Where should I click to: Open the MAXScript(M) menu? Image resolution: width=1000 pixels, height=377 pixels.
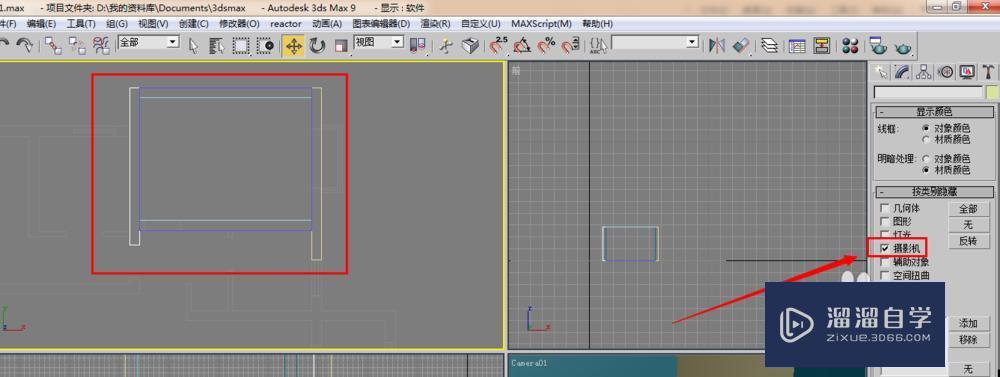541,24
